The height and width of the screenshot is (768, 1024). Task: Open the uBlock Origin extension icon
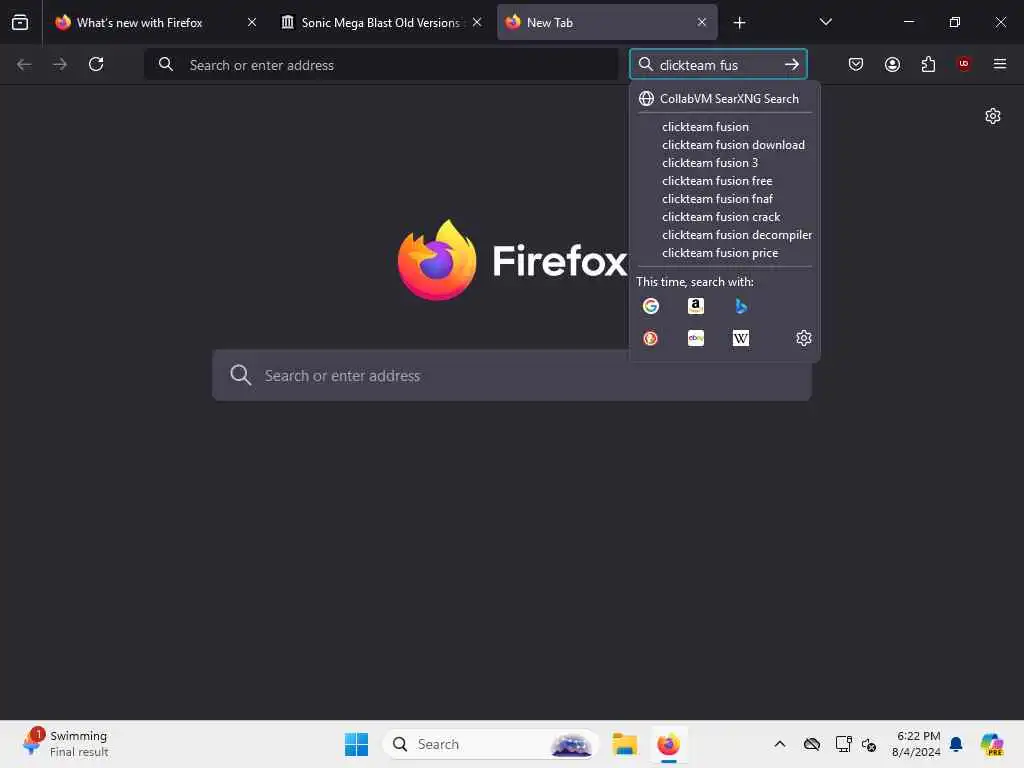click(964, 63)
